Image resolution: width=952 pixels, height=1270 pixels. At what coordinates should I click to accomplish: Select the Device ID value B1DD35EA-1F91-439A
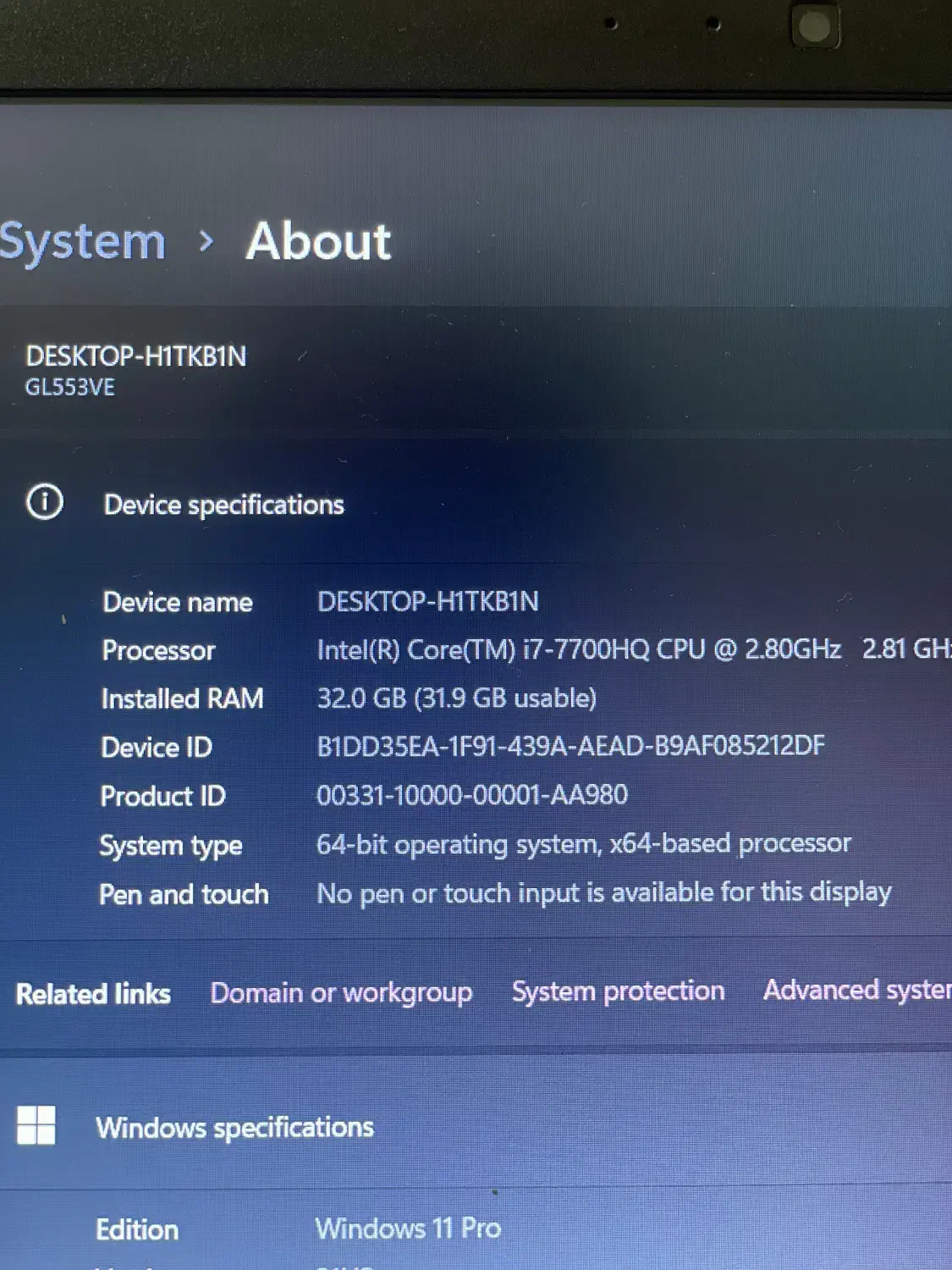(x=570, y=746)
